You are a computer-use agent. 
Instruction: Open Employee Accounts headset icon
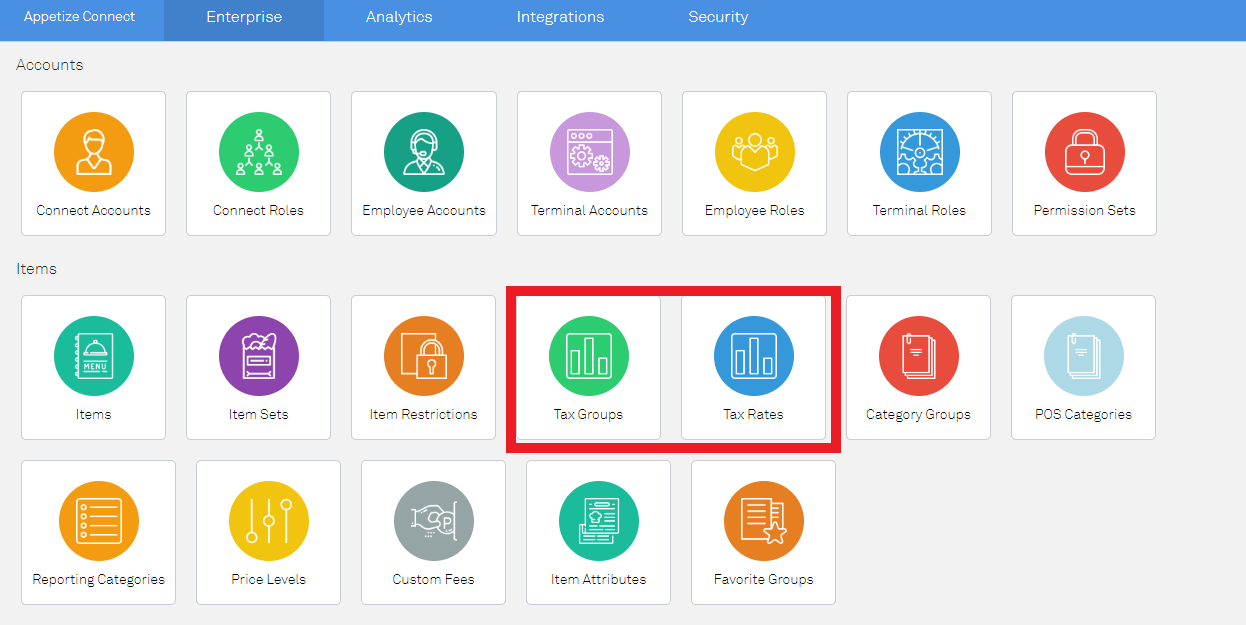(424, 152)
